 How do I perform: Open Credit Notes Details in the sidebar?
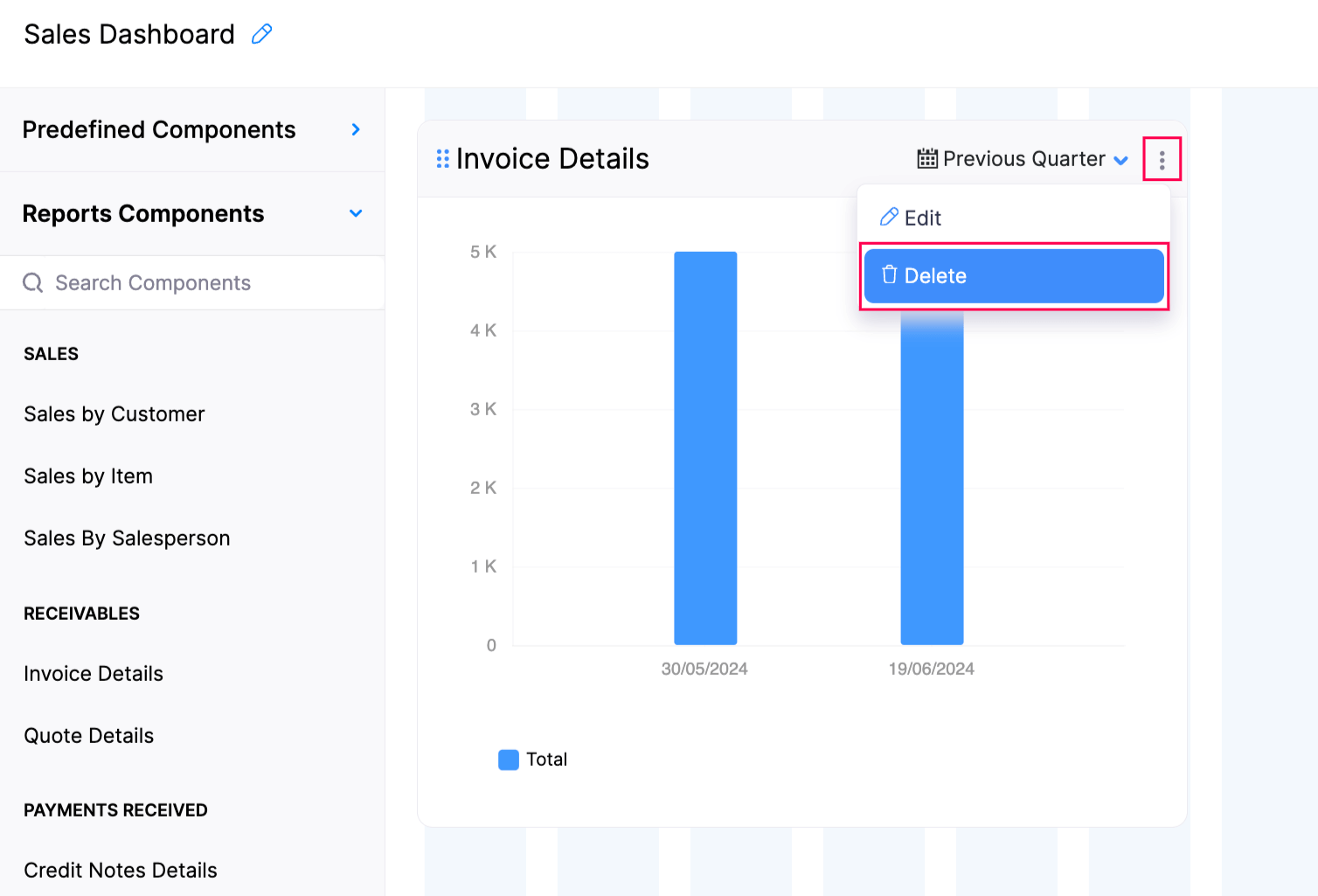(x=121, y=871)
